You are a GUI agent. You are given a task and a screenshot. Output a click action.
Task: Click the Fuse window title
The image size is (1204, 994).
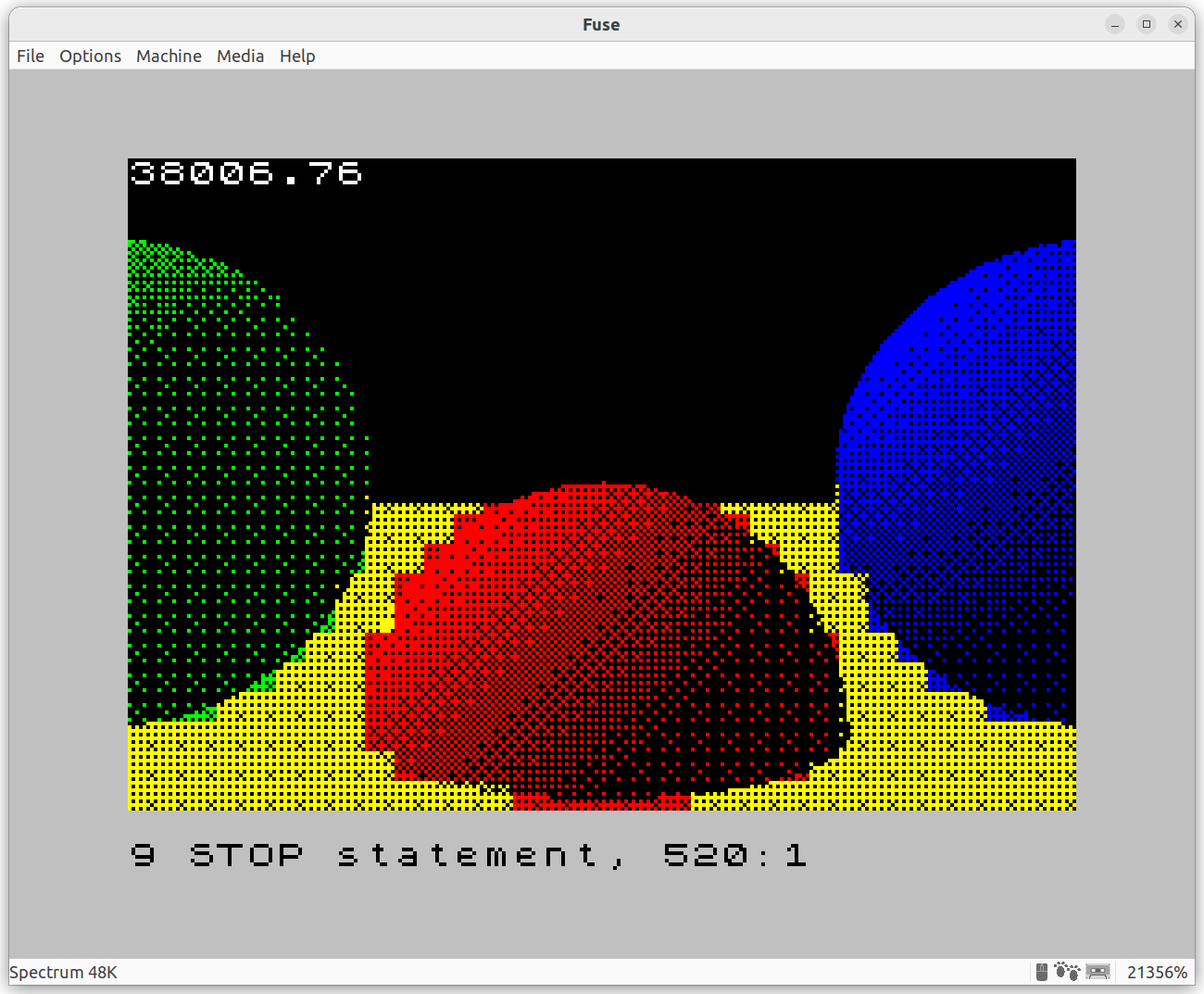click(x=601, y=24)
